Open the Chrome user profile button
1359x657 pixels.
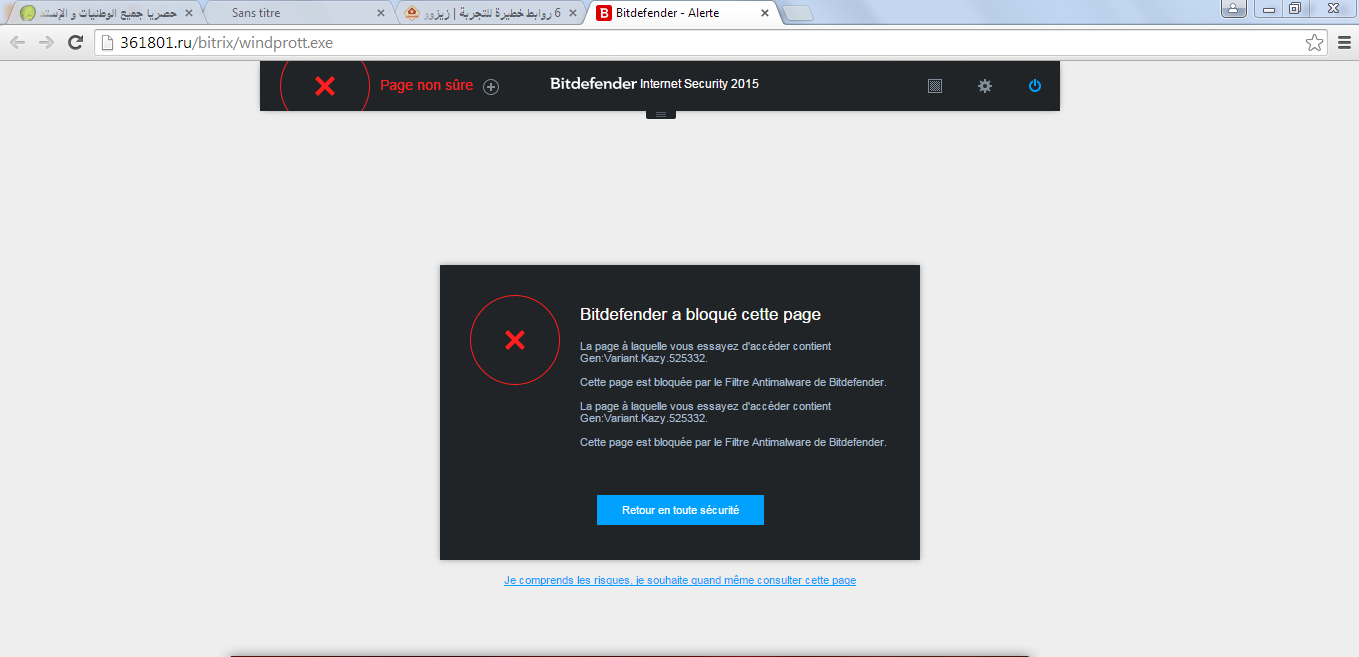point(1233,8)
